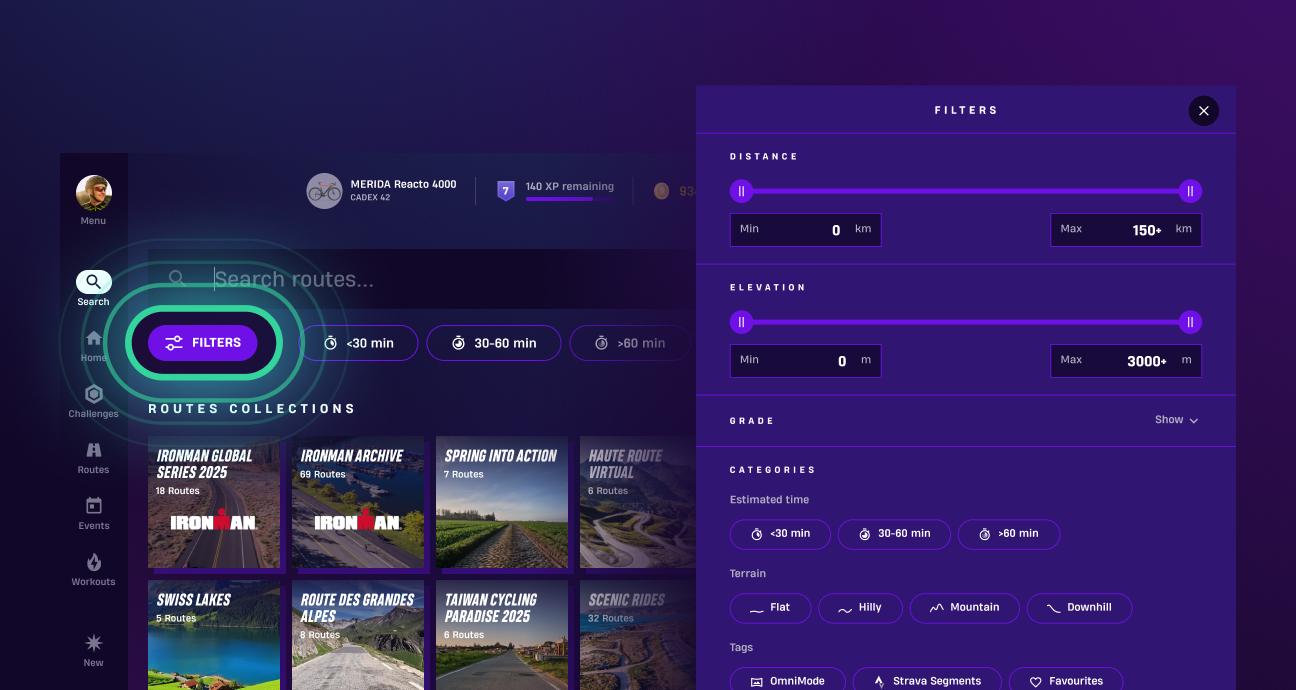Click the New star icon

coord(93,644)
